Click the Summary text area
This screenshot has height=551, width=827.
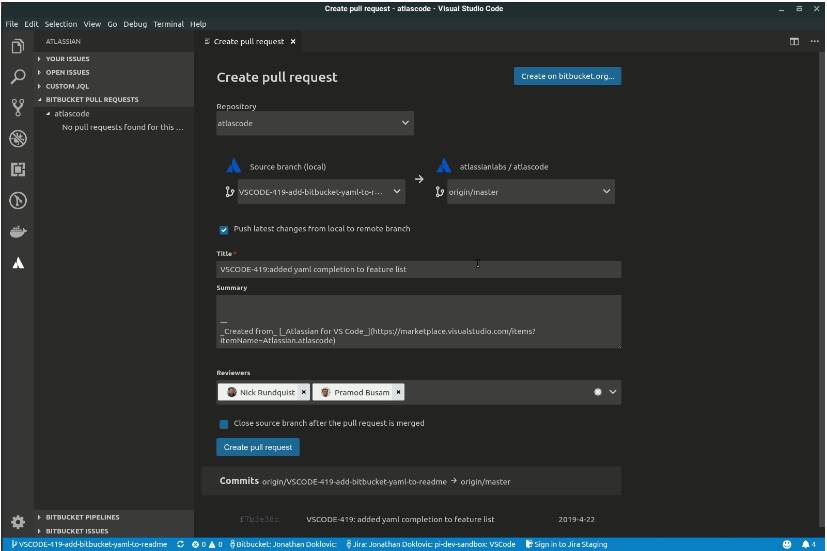pyautogui.click(x=419, y=322)
